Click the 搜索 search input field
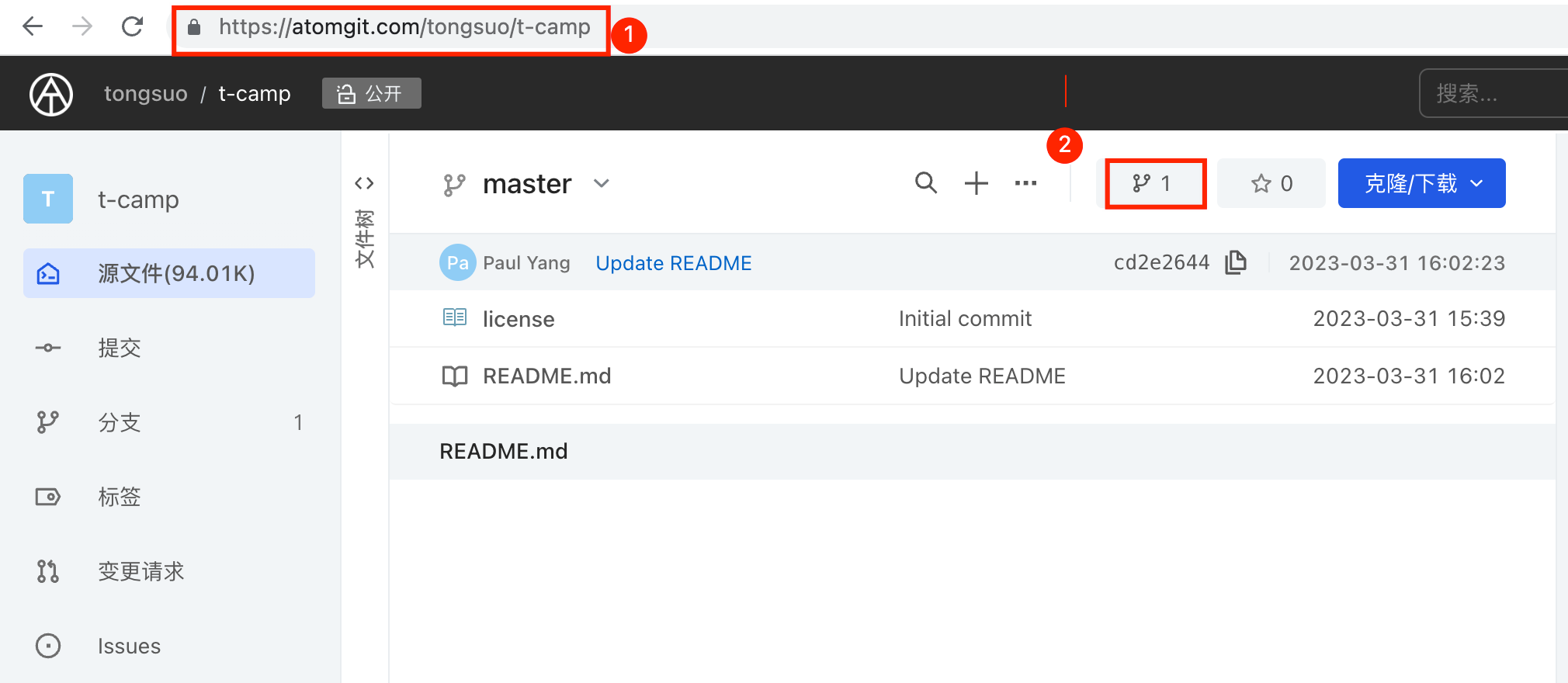Image resolution: width=1568 pixels, height=683 pixels. point(1490,94)
